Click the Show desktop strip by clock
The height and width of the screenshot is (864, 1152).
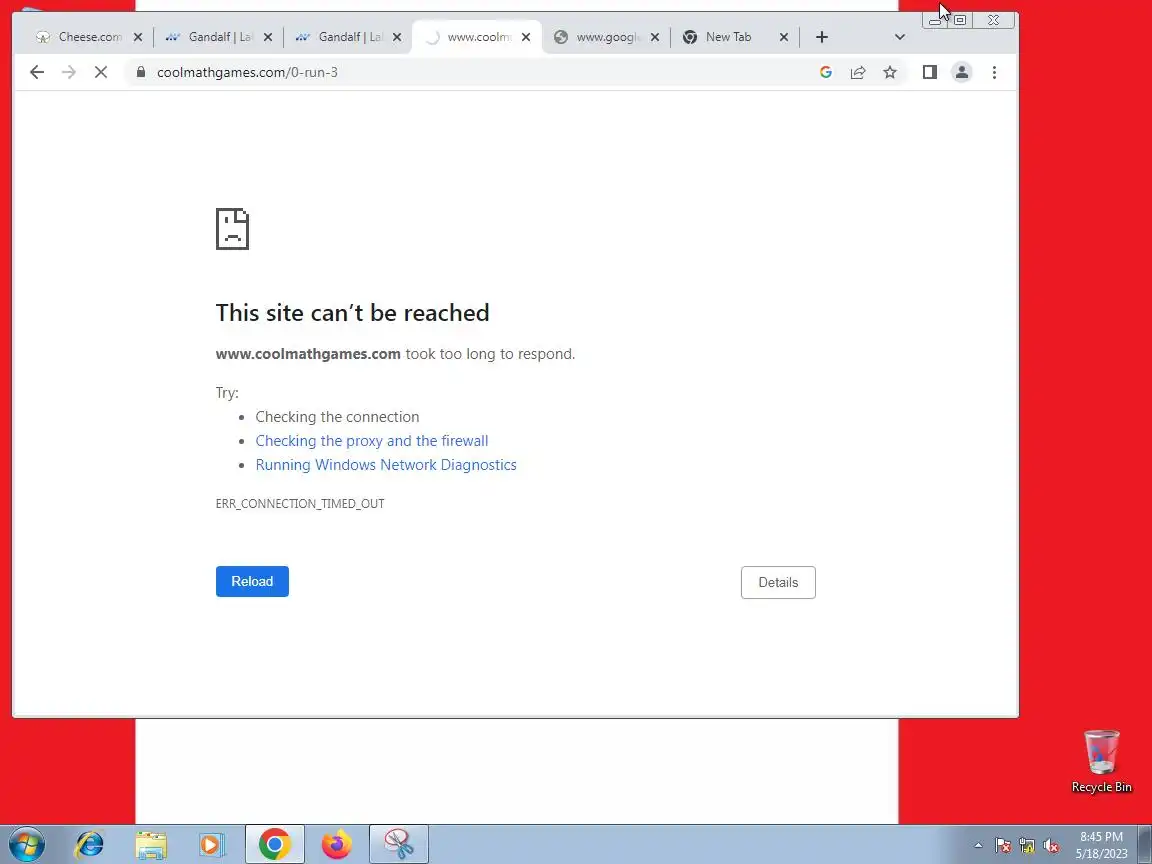pos(1145,844)
